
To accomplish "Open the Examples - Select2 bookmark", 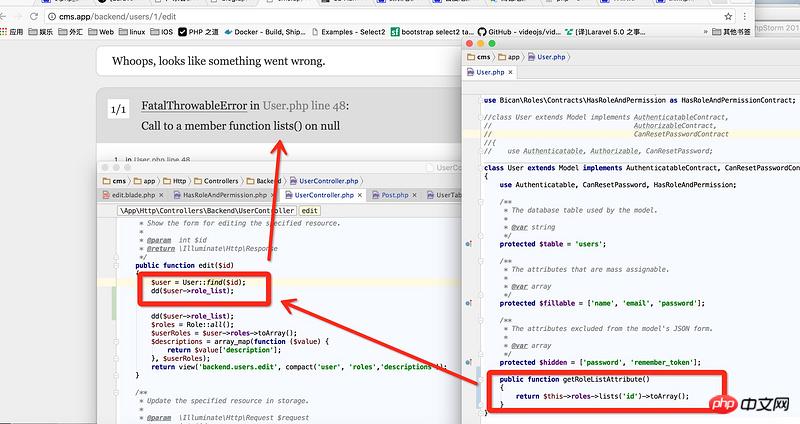I will 350,32.
